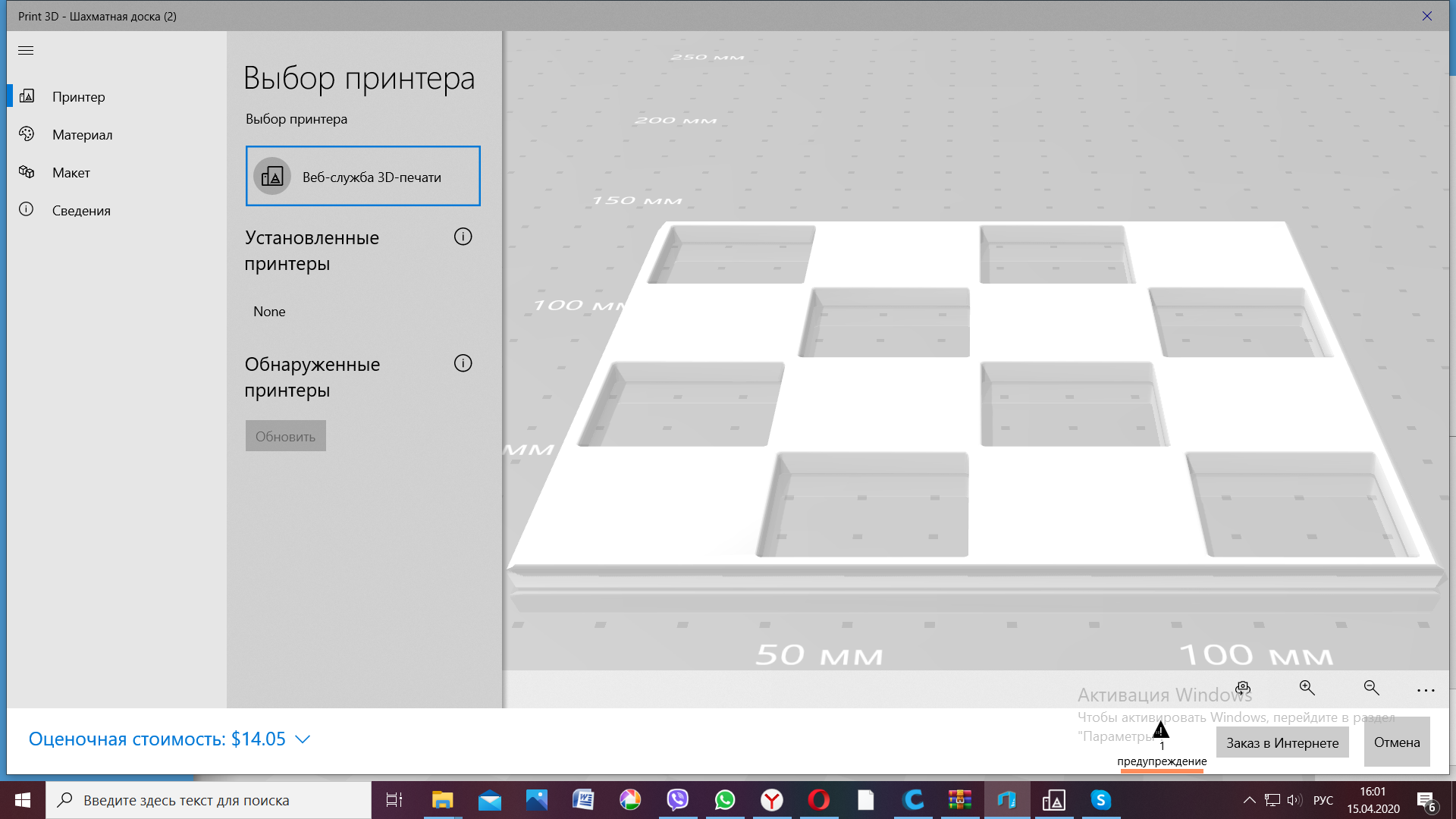Click the Оценочная стоимость $14.05 link

(x=157, y=739)
